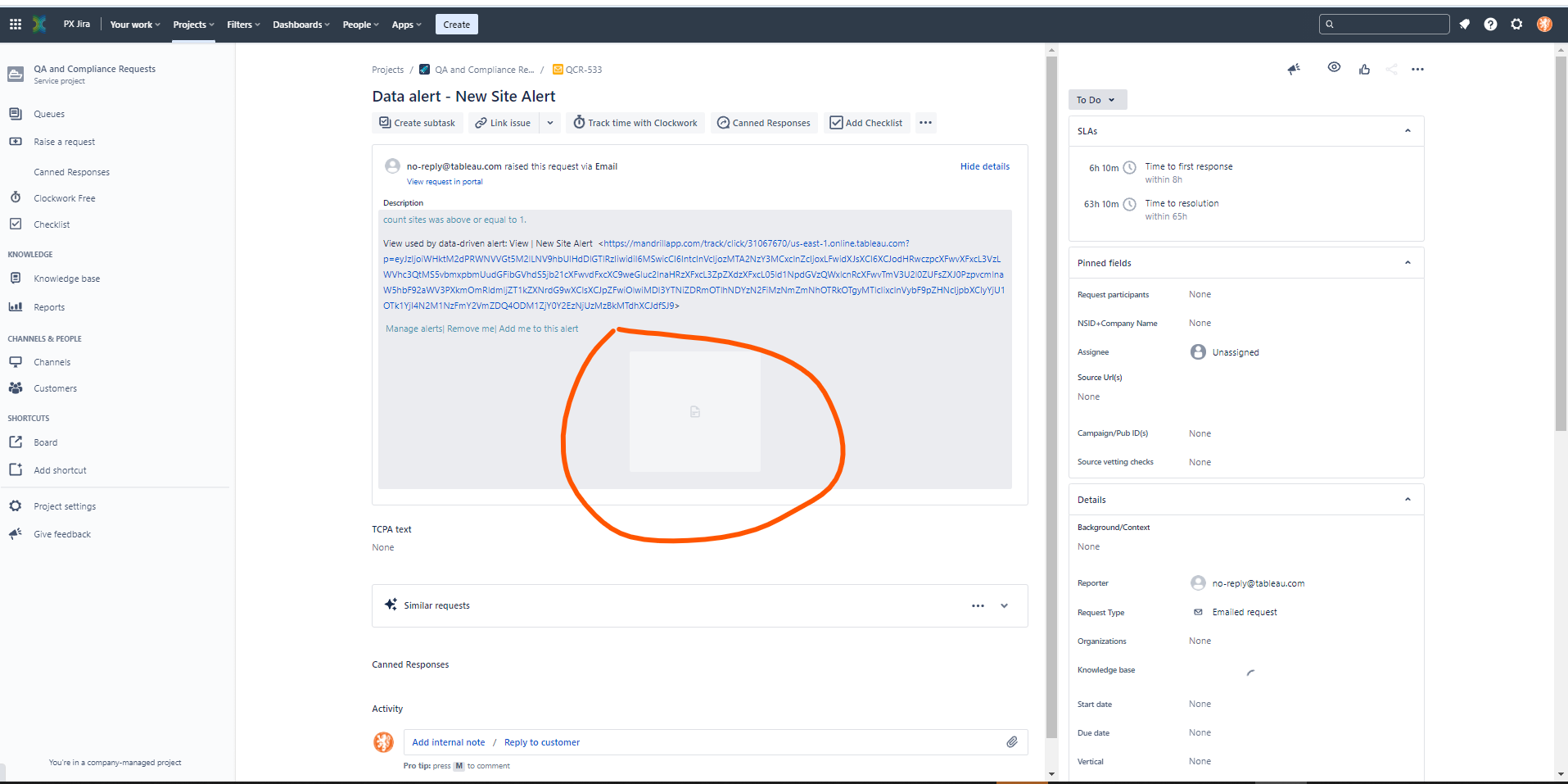The width and height of the screenshot is (1568, 784).
Task: Open user profile avatar menu
Action: click(x=1544, y=25)
